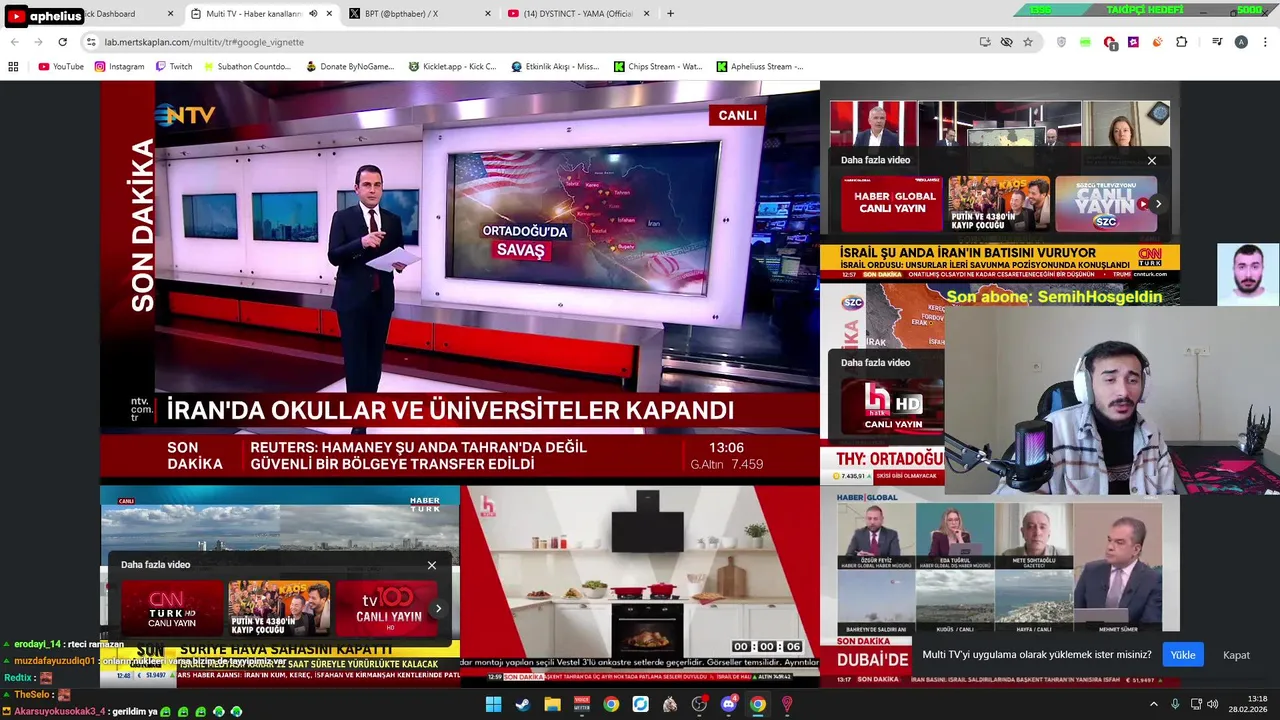Click the orange extension icon in toolbar
The height and width of the screenshot is (720, 1280).
pyautogui.click(x=1157, y=42)
